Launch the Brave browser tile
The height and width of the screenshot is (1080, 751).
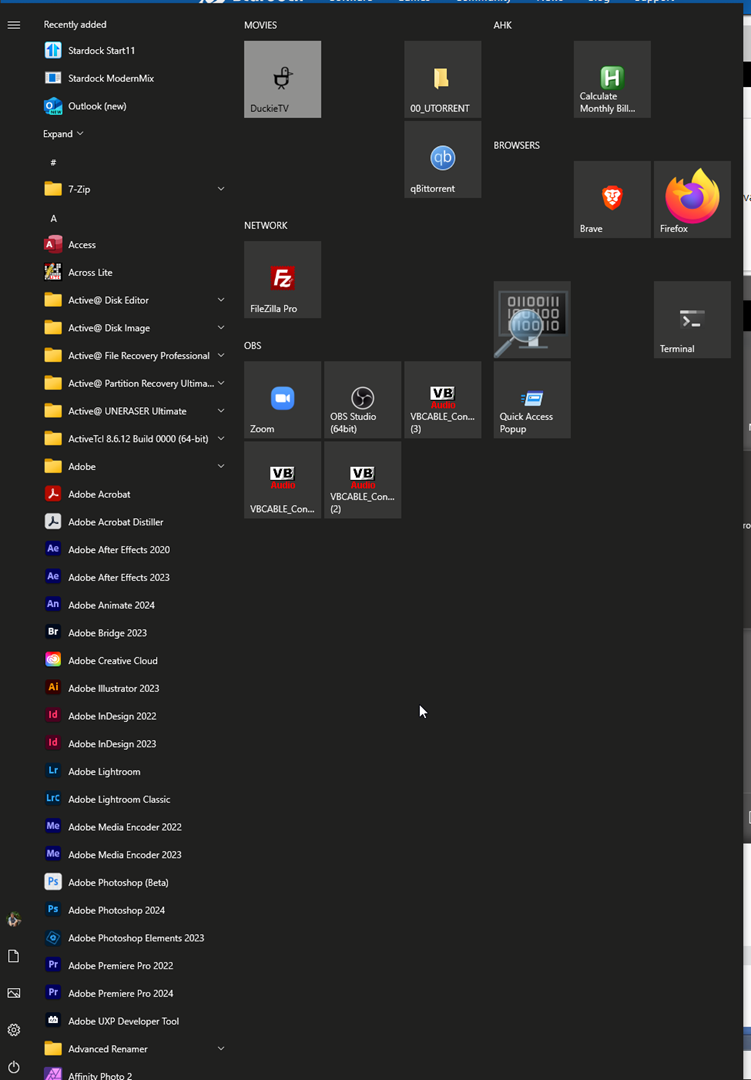point(612,200)
